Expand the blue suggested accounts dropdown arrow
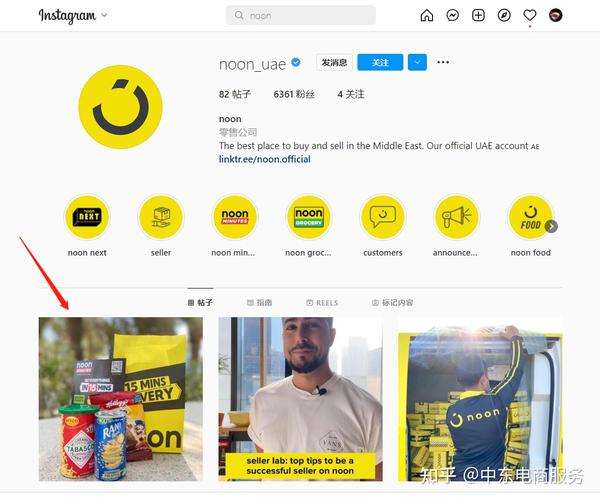This screenshot has width=600, height=501. (417, 62)
